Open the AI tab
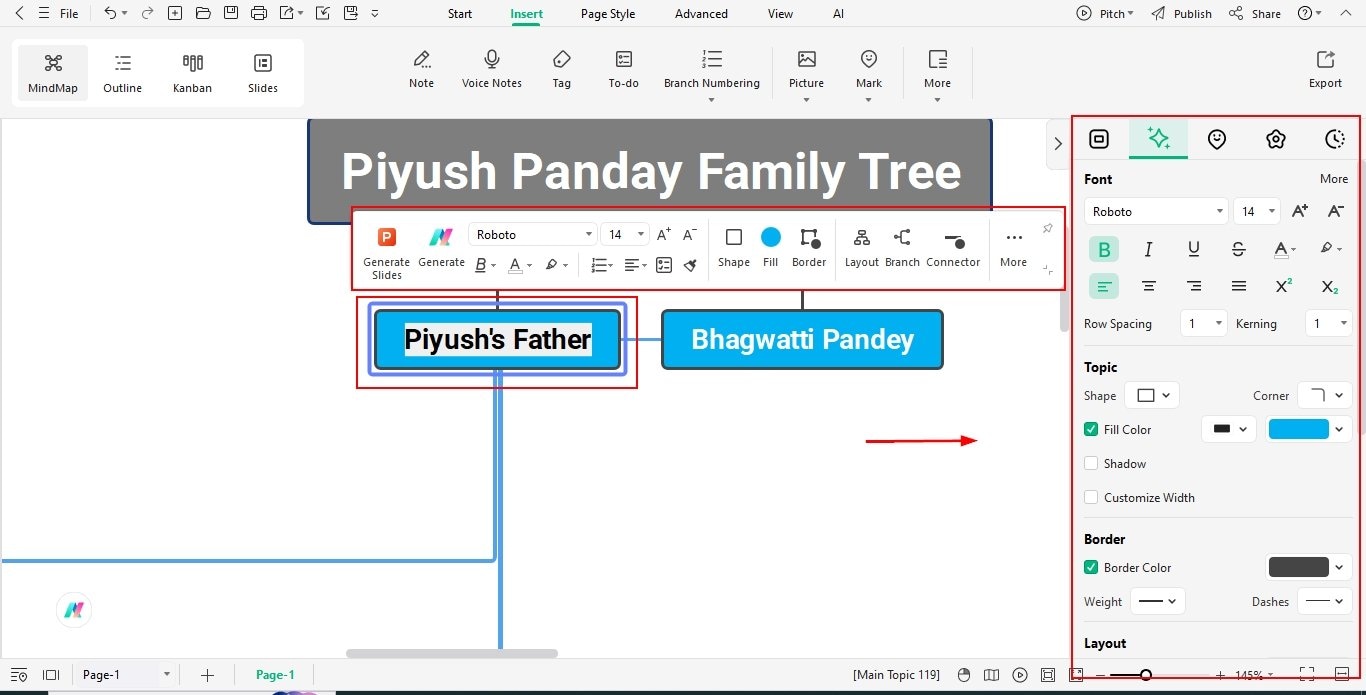 click(x=838, y=14)
